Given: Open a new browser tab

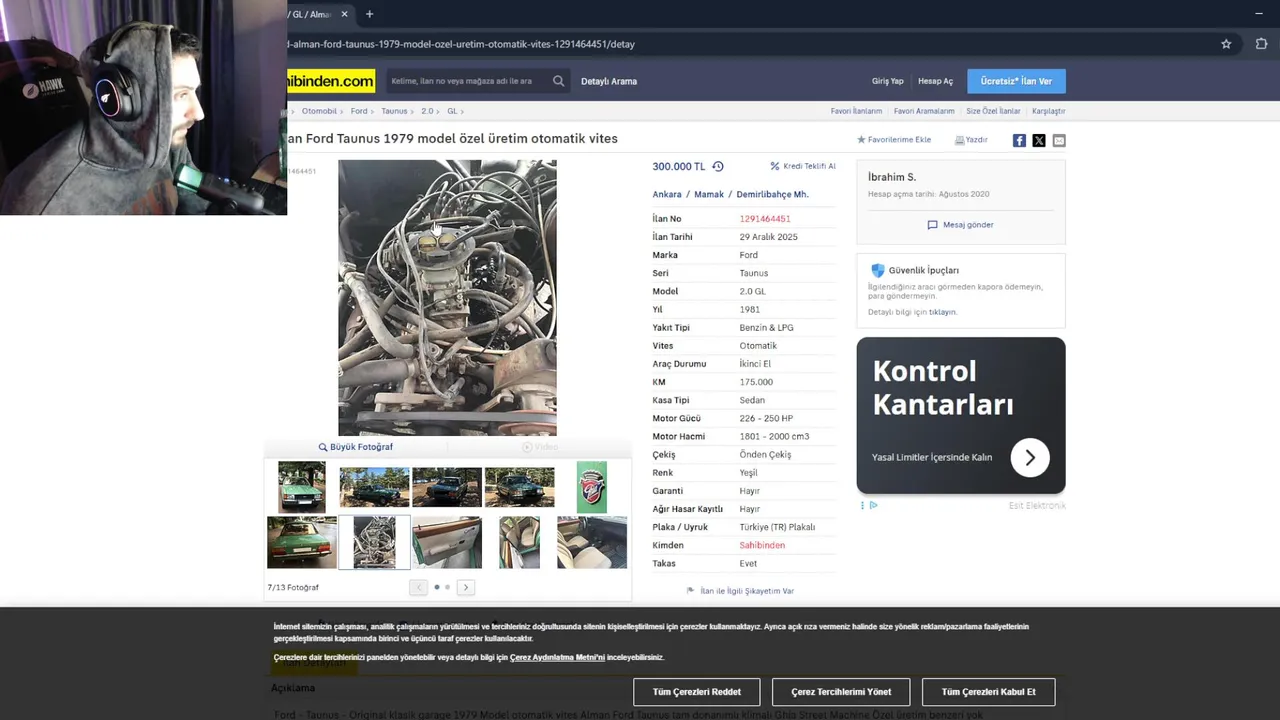Looking at the screenshot, I should point(369,14).
